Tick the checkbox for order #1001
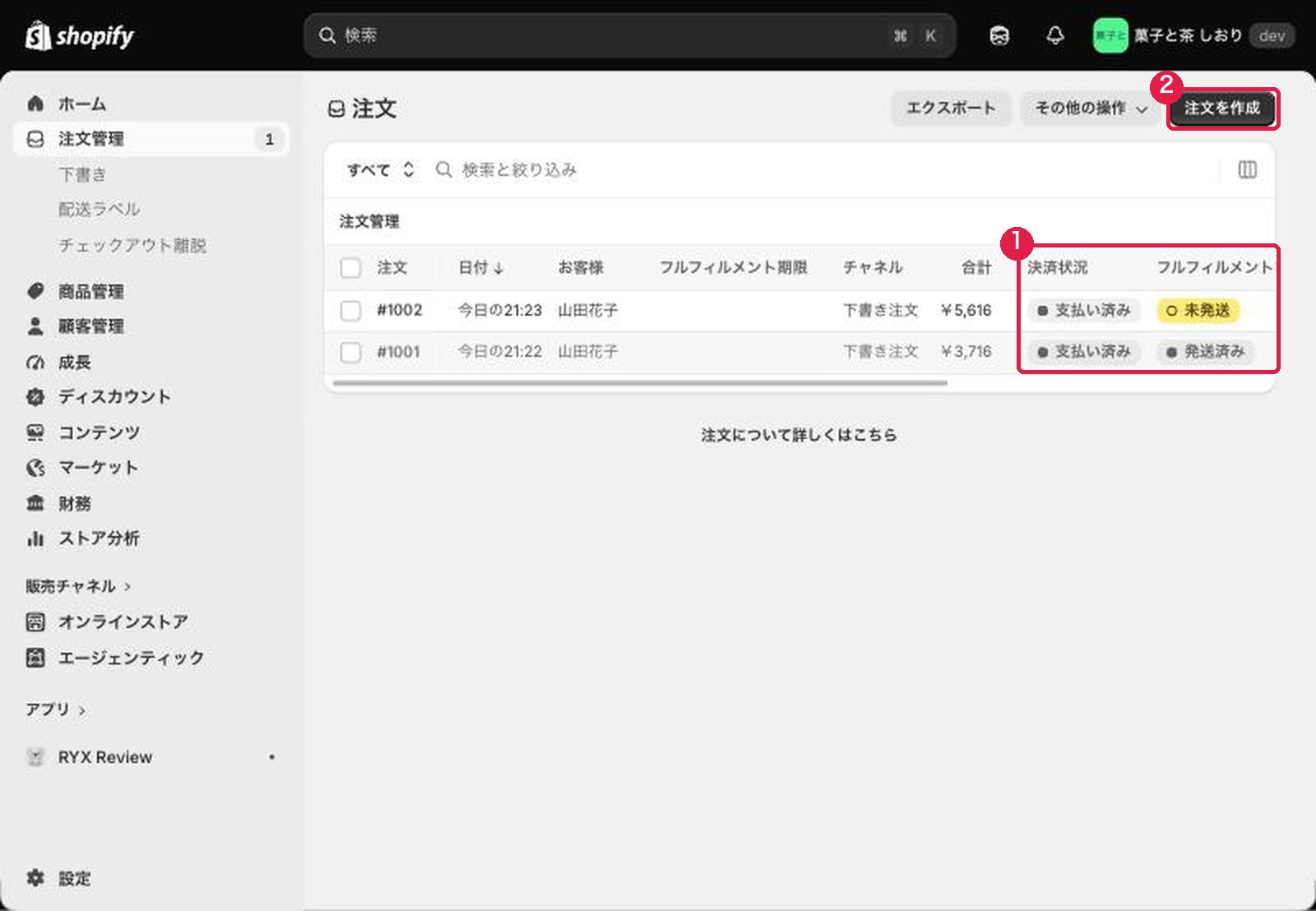Image resolution: width=1316 pixels, height=911 pixels. (x=351, y=352)
